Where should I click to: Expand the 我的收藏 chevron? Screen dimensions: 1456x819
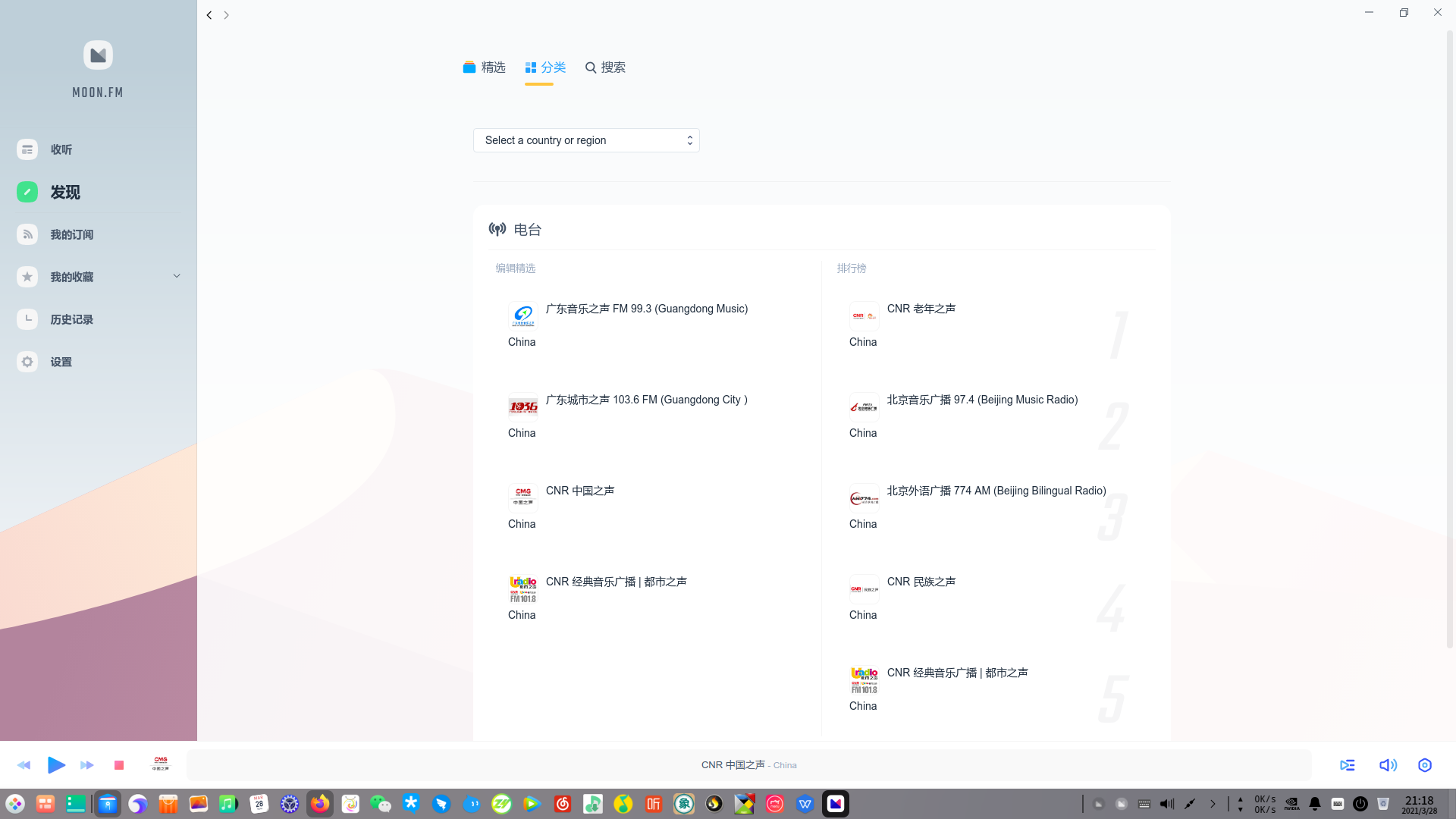(x=177, y=276)
